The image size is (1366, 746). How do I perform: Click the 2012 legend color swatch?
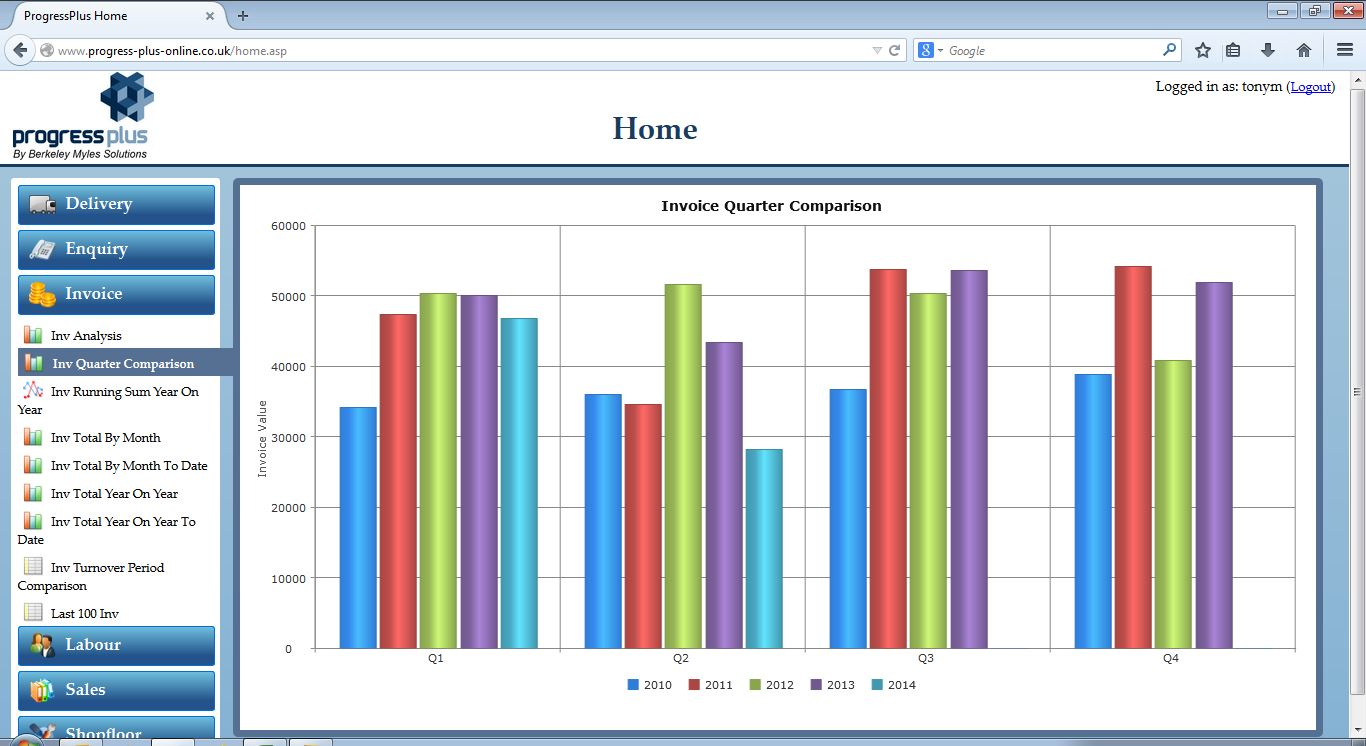pyautogui.click(x=755, y=685)
